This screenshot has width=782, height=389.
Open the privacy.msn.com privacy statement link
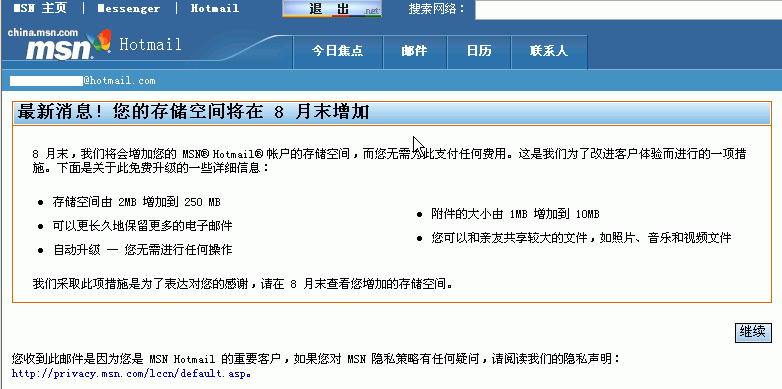pos(131,373)
